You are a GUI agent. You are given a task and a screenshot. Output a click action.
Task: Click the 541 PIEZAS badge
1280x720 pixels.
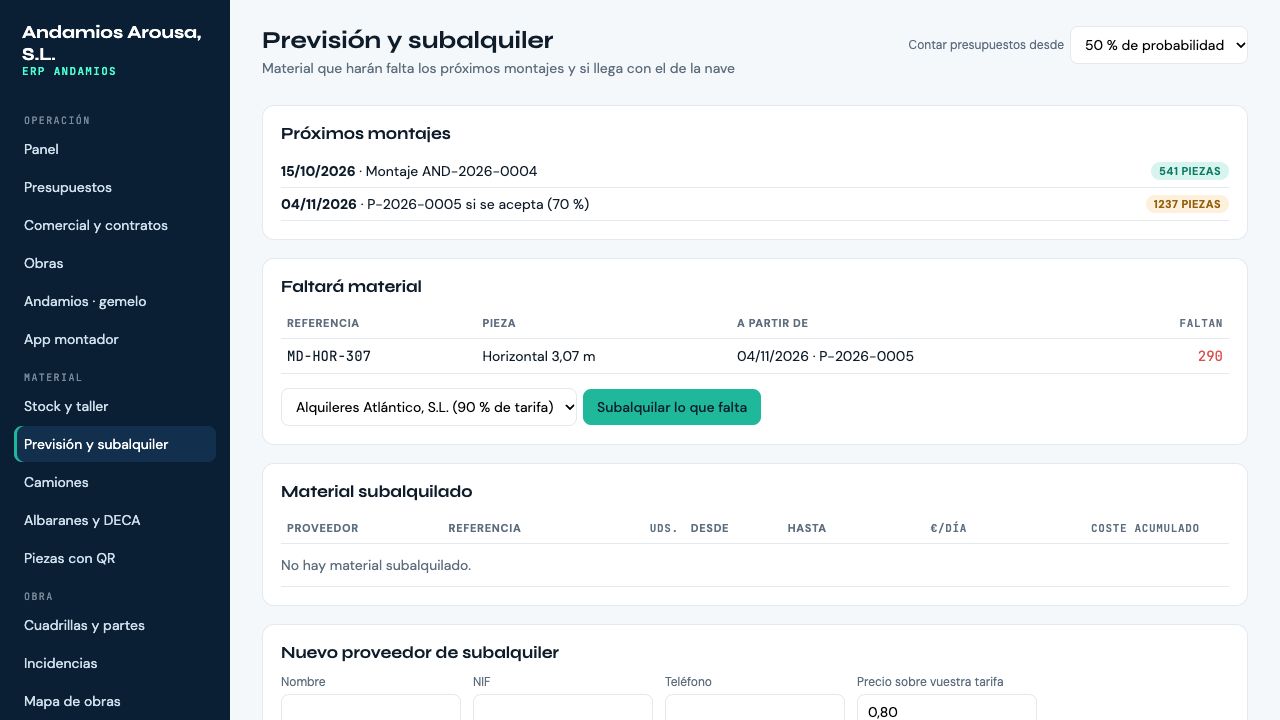coord(1190,171)
